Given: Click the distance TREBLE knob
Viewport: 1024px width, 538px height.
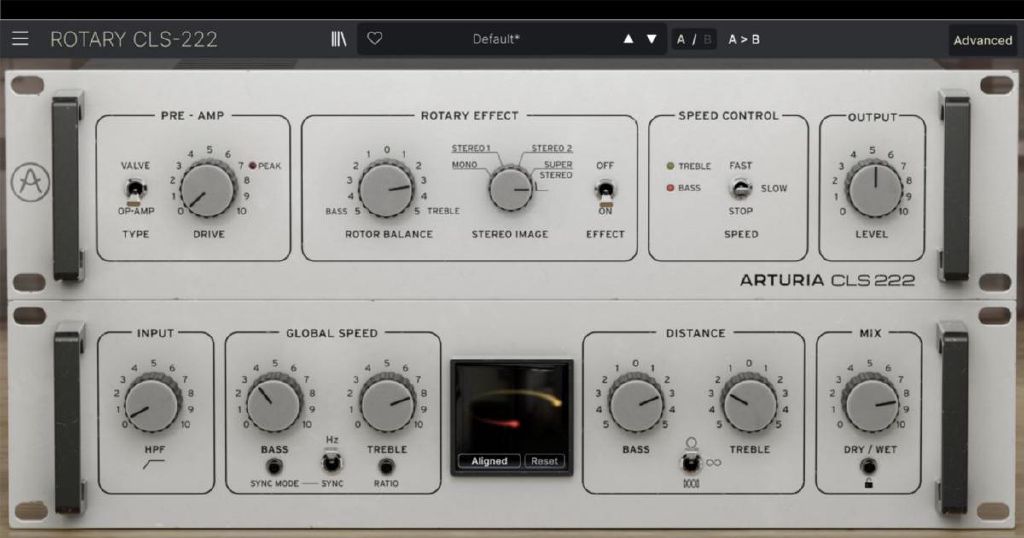Looking at the screenshot, I should pos(749,405).
